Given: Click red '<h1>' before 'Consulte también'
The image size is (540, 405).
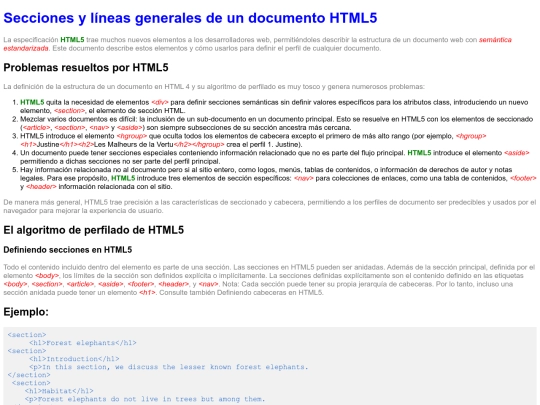Looking at the screenshot, I should [x=147, y=292].
